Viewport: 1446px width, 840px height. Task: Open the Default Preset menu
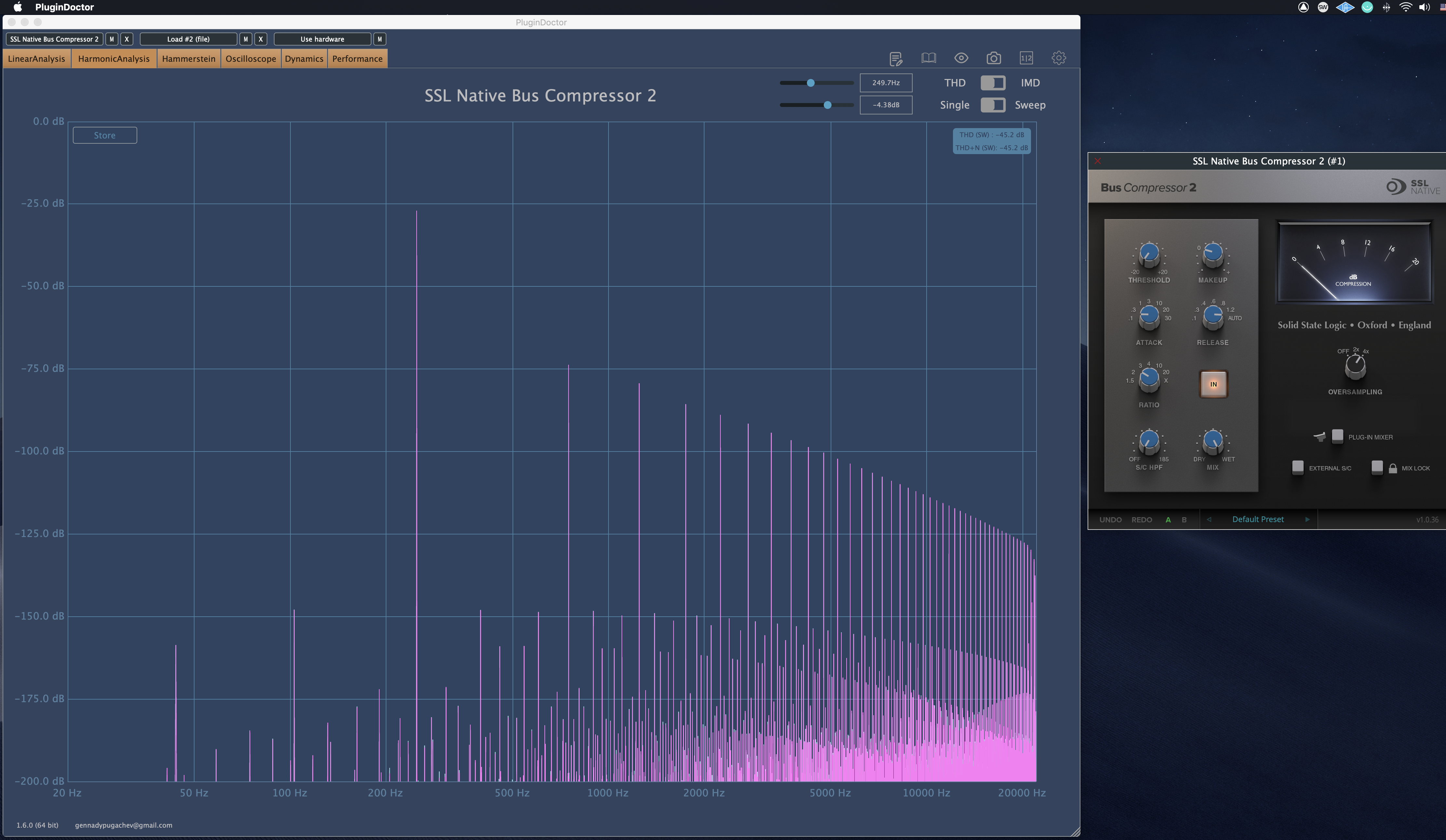pyautogui.click(x=1258, y=519)
